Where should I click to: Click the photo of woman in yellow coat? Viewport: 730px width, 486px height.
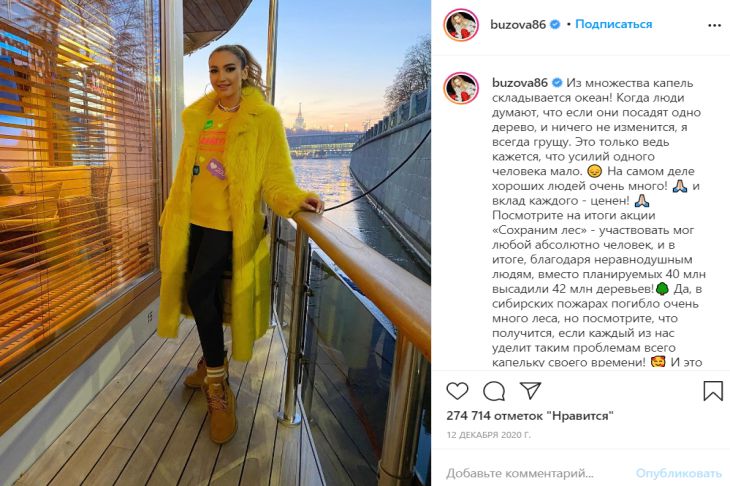point(215,243)
